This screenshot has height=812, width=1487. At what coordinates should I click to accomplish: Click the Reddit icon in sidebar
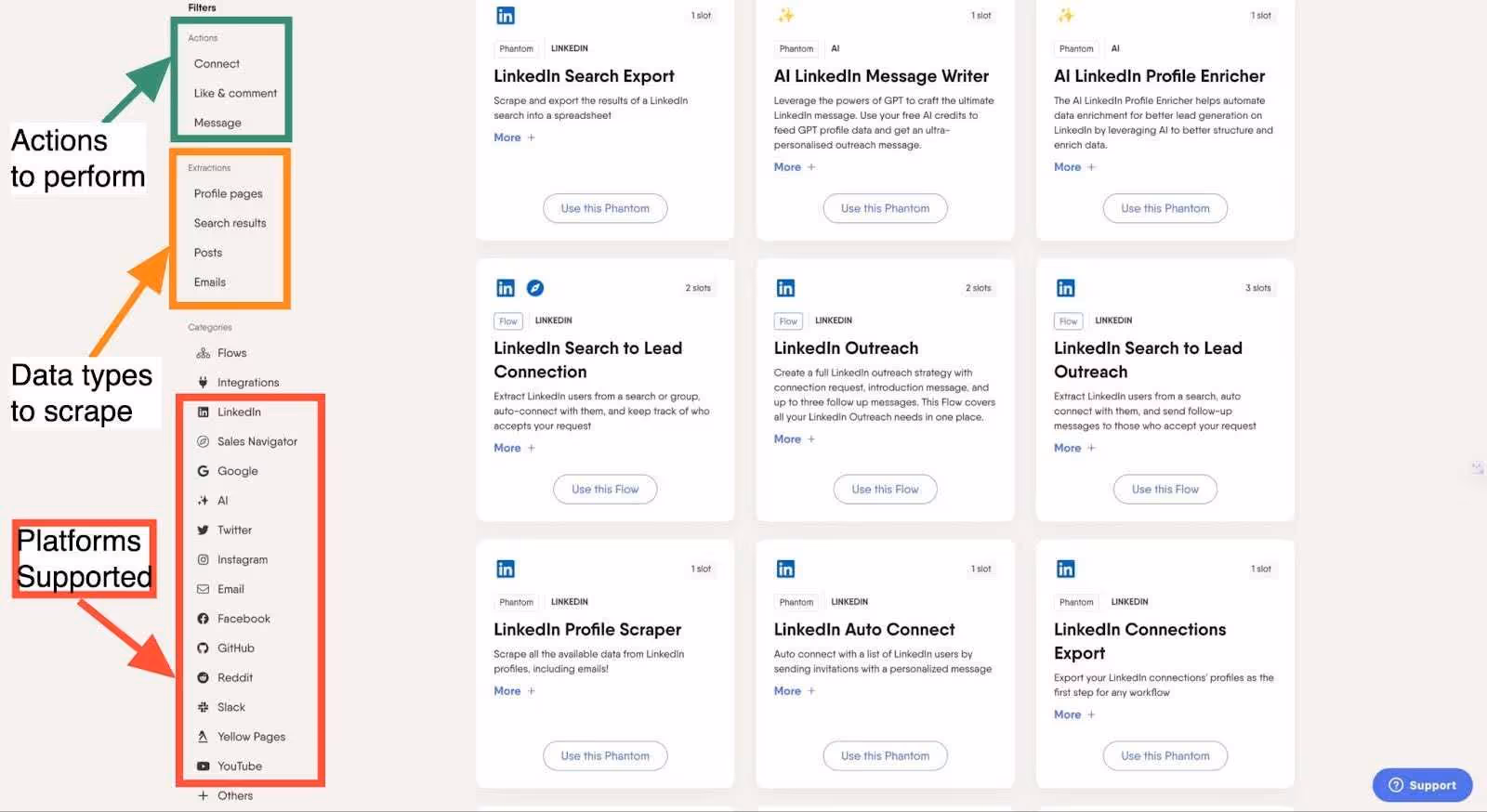coord(203,678)
